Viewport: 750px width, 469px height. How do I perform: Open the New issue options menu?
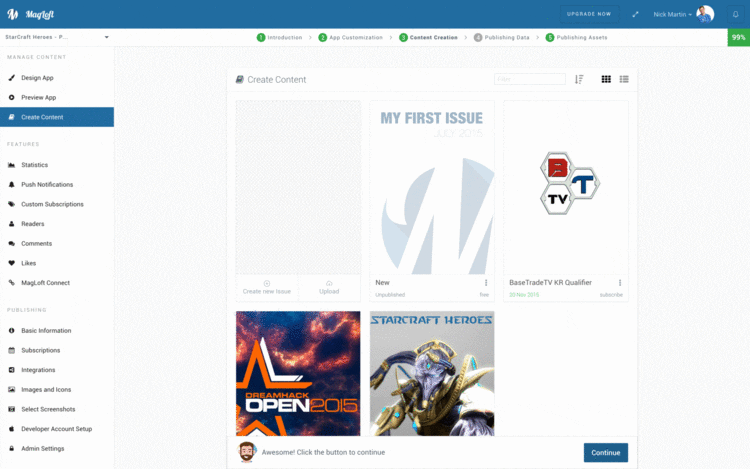point(486,283)
